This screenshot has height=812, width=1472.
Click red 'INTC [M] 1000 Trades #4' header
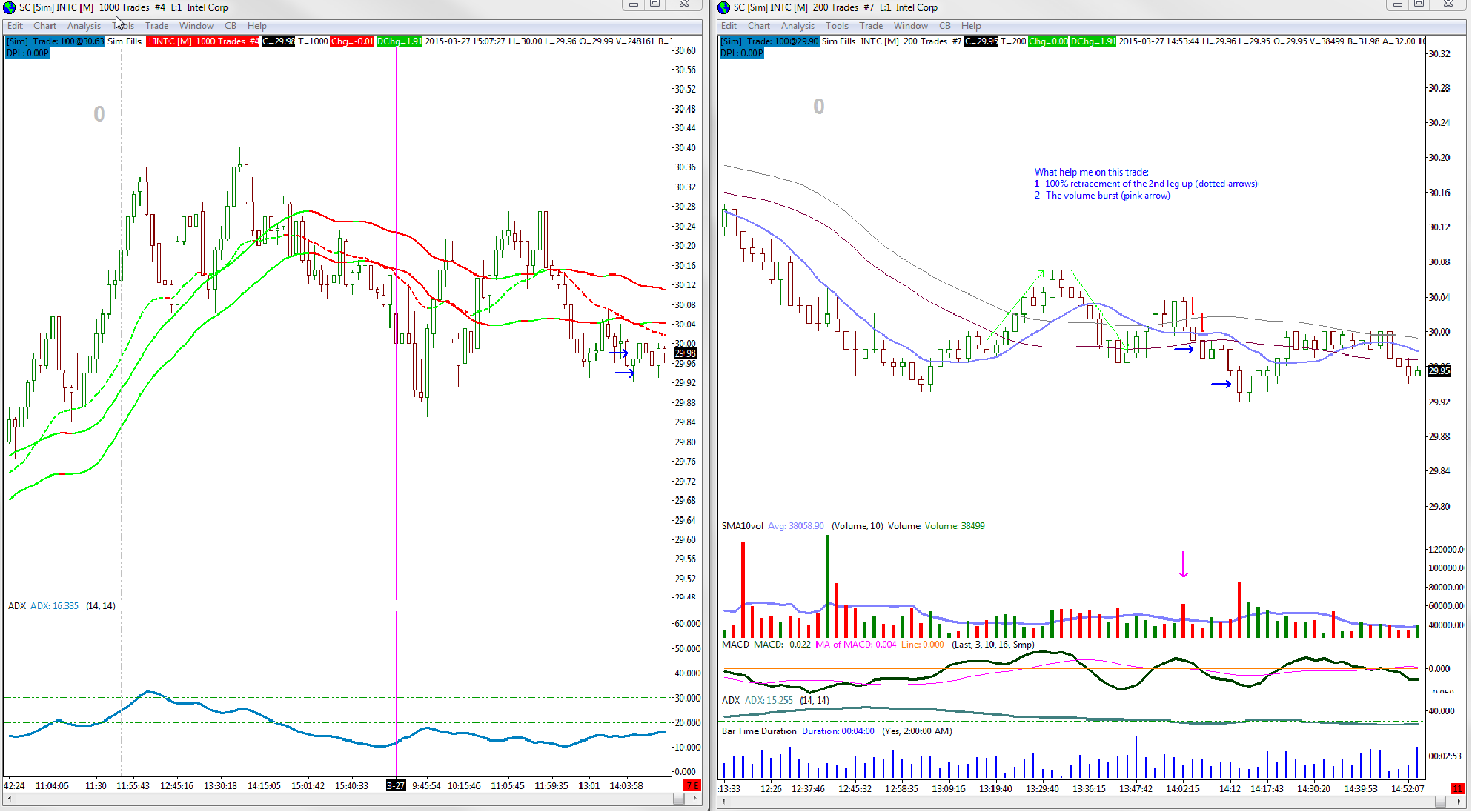pyautogui.click(x=203, y=41)
